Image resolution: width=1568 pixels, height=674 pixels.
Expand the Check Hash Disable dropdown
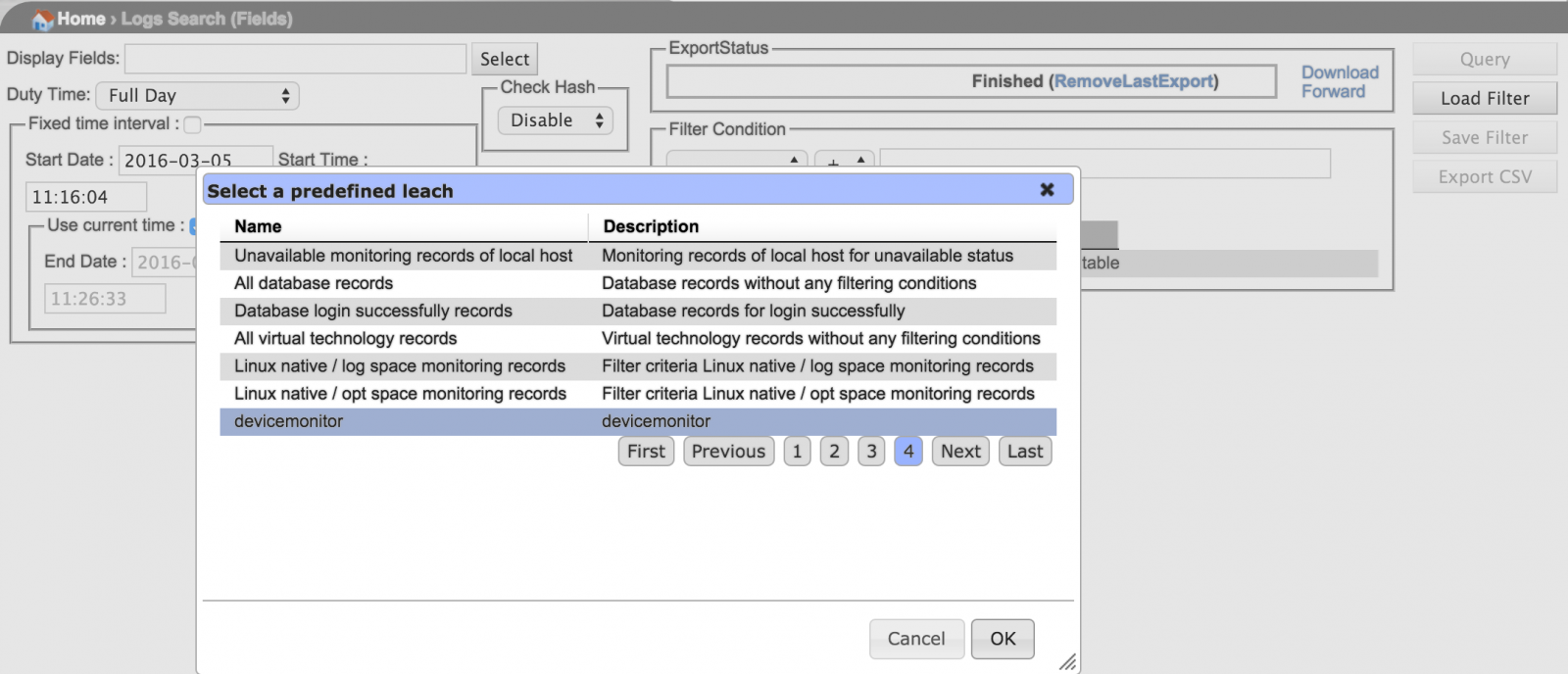click(x=555, y=120)
